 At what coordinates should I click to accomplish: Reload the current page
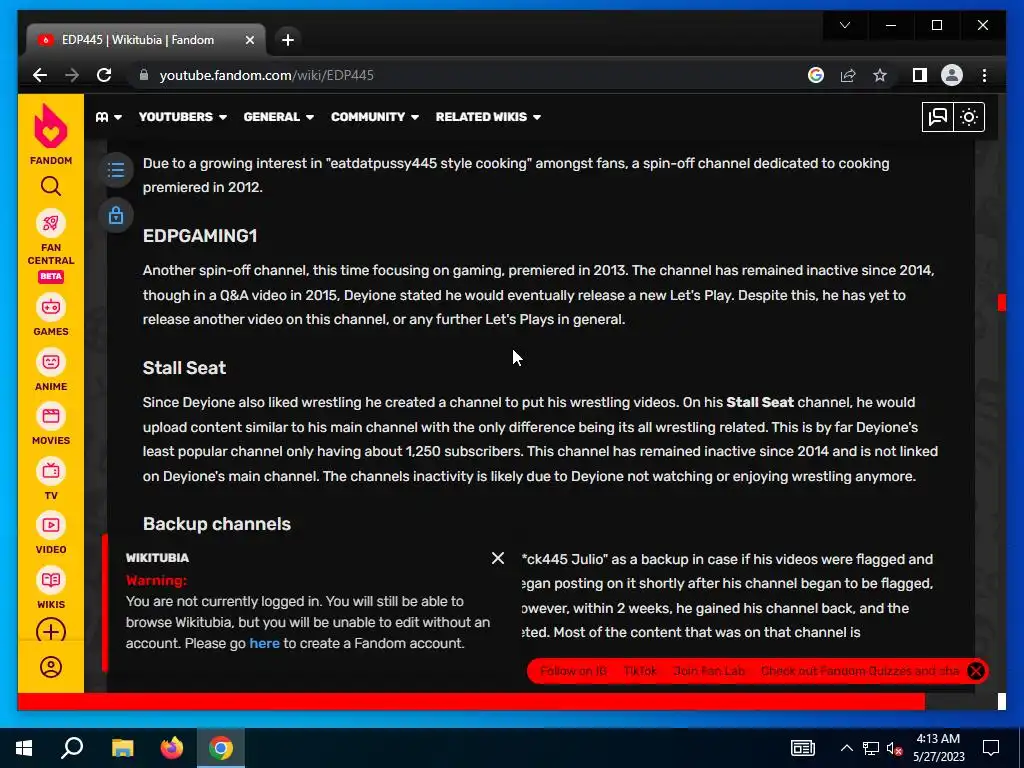pyautogui.click(x=104, y=75)
